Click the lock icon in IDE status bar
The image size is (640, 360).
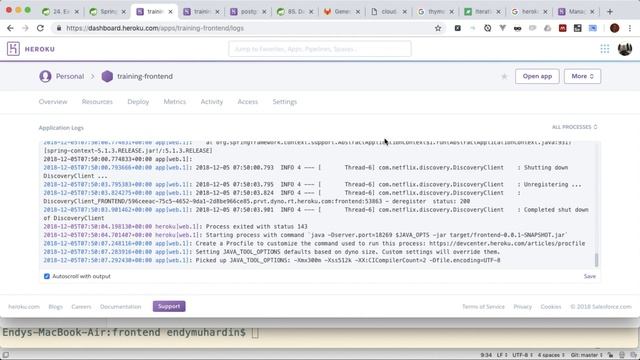coord(610,355)
